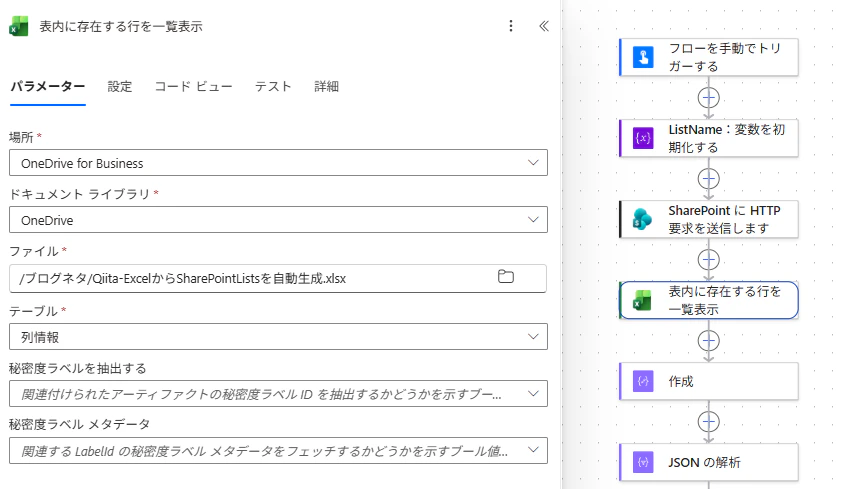Expand the ドキュメント ライブラリ dropdown
This screenshot has width=844, height=489.
point(278,220)
